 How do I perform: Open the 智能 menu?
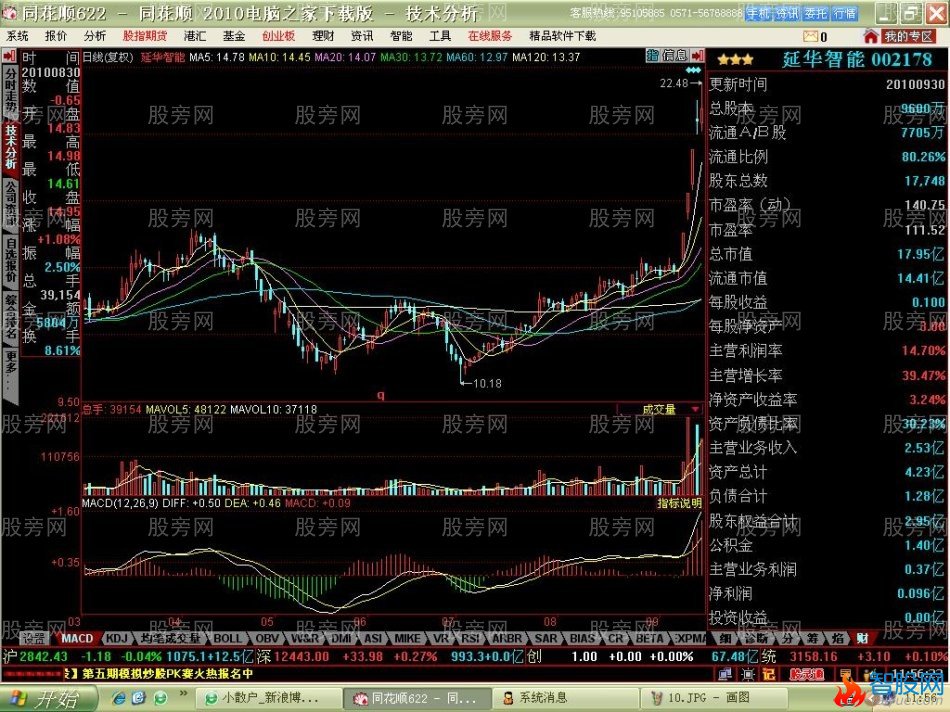(400, 36)
